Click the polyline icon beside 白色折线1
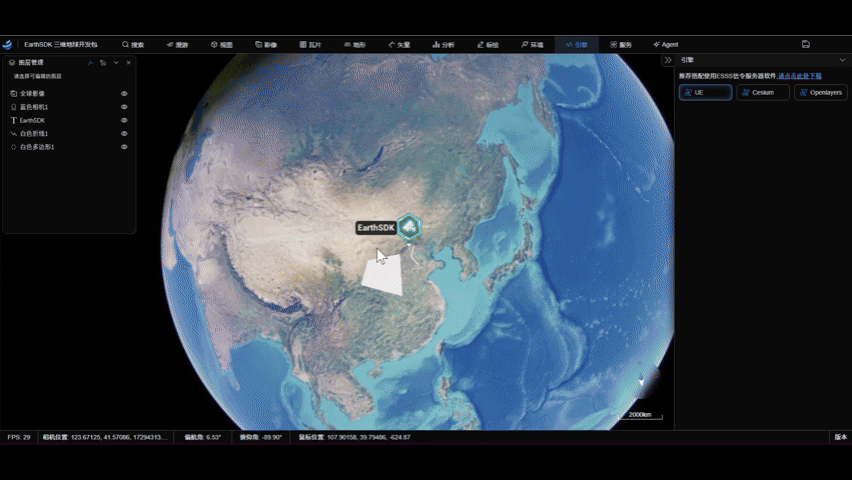 14,133
